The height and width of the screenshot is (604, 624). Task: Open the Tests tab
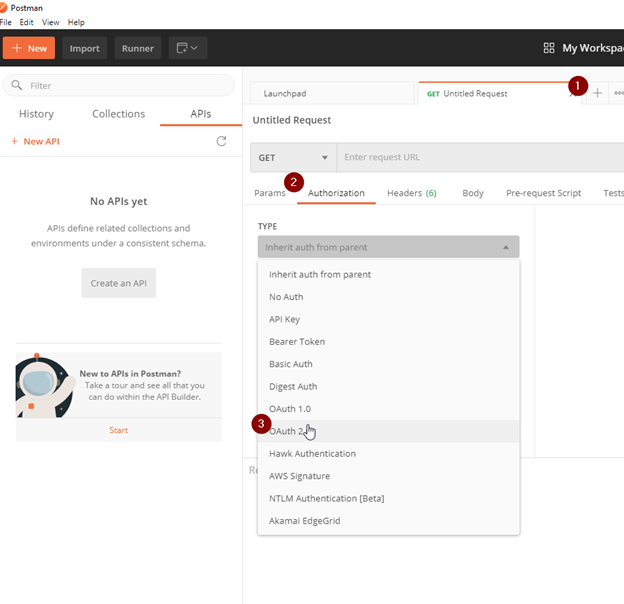point(613,193)
